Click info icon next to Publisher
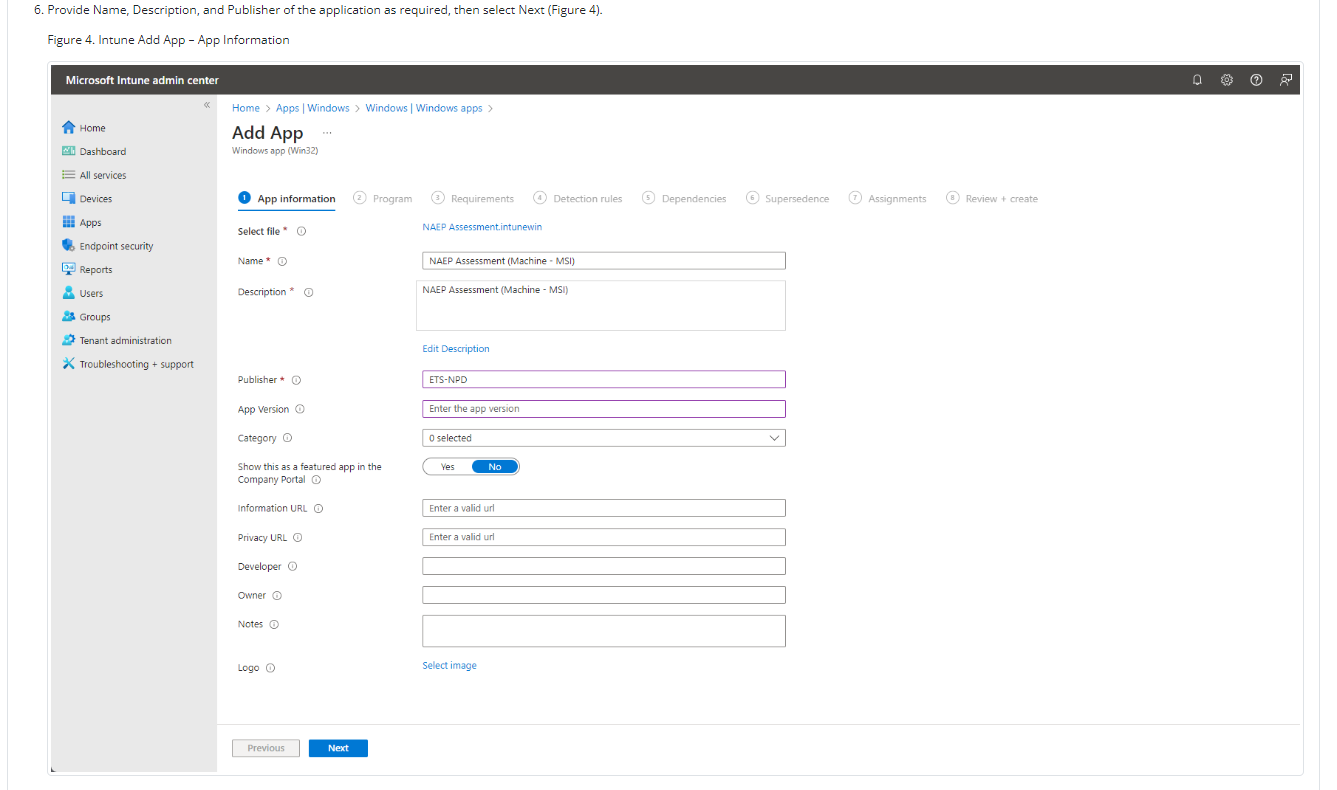The image size is (1337, 790). point(296,380)
